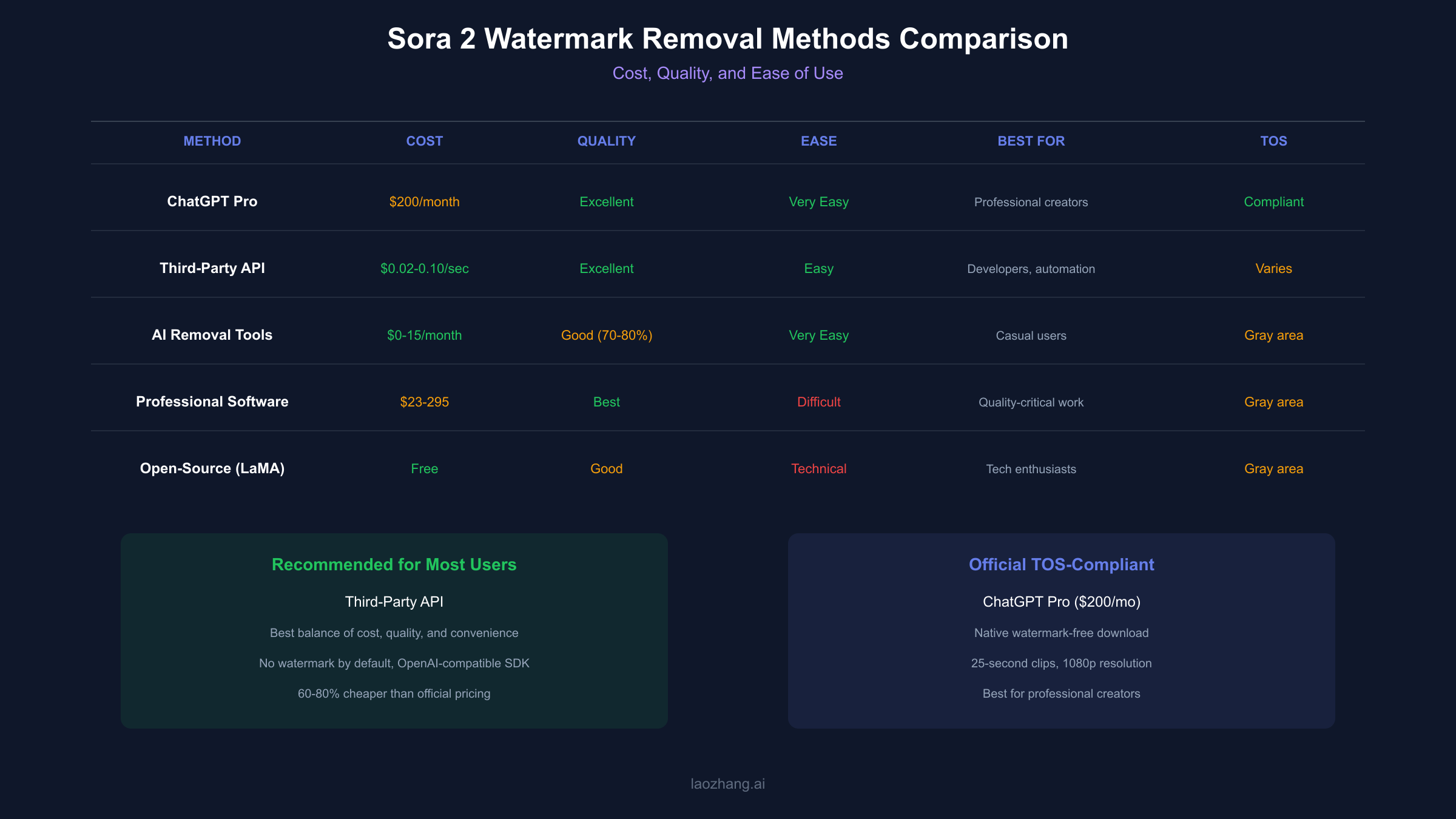The width and height of the screenshot is (1456, 819).
Task: Click the Professional Software row label
Action: pos(212,402)
